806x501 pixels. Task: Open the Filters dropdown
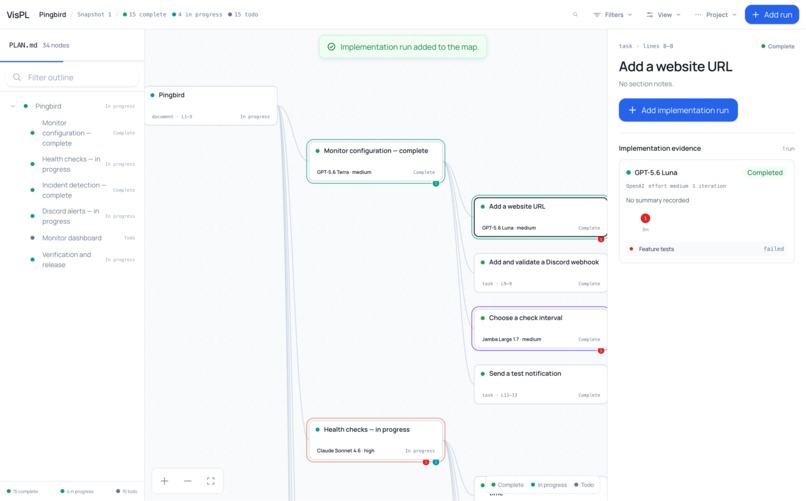click(613, 14)
